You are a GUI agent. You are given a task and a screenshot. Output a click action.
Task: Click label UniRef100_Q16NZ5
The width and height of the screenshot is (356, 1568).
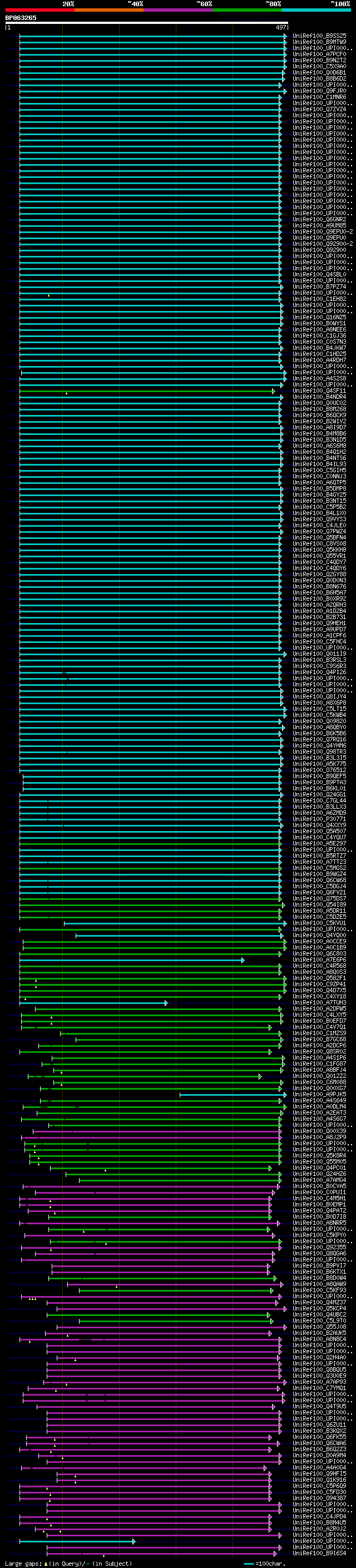point(319,317)
